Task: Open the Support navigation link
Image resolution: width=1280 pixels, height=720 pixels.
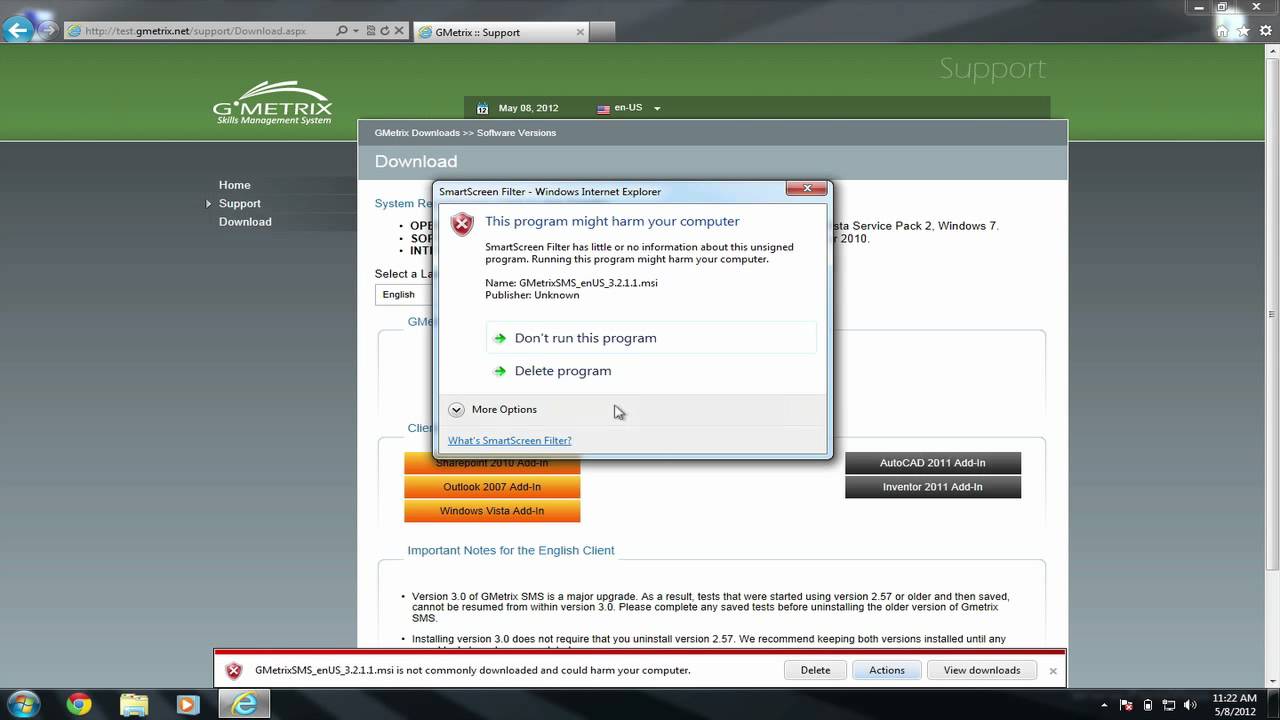Action: 240,203
